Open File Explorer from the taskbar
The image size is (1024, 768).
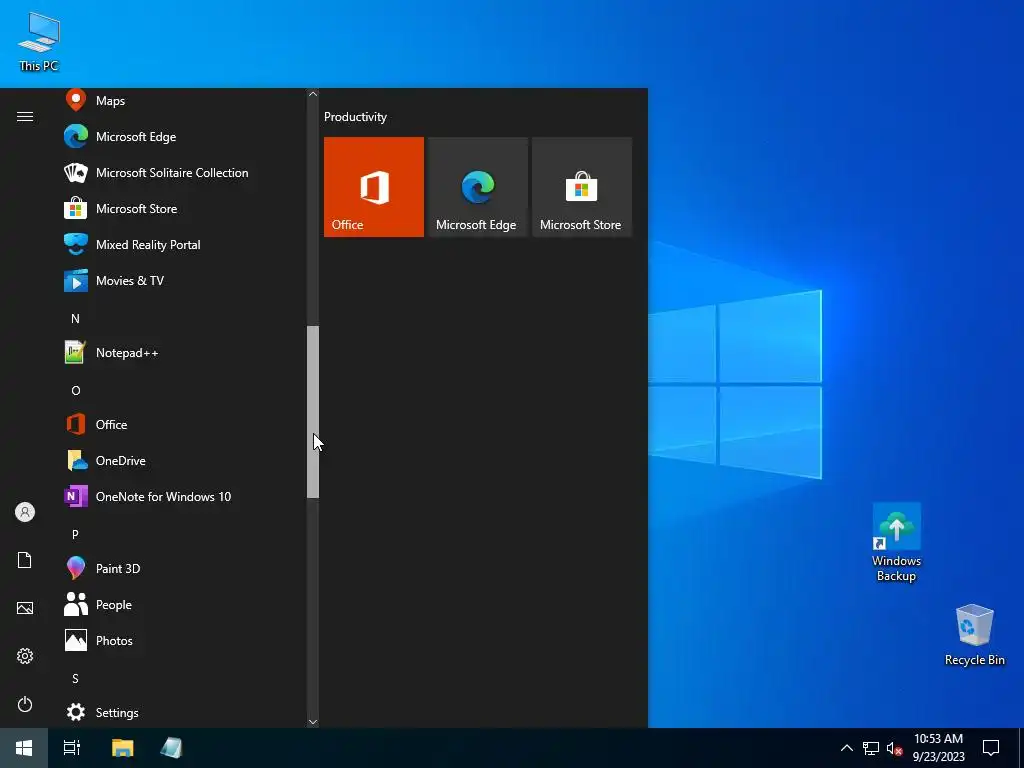click(122, 748)
